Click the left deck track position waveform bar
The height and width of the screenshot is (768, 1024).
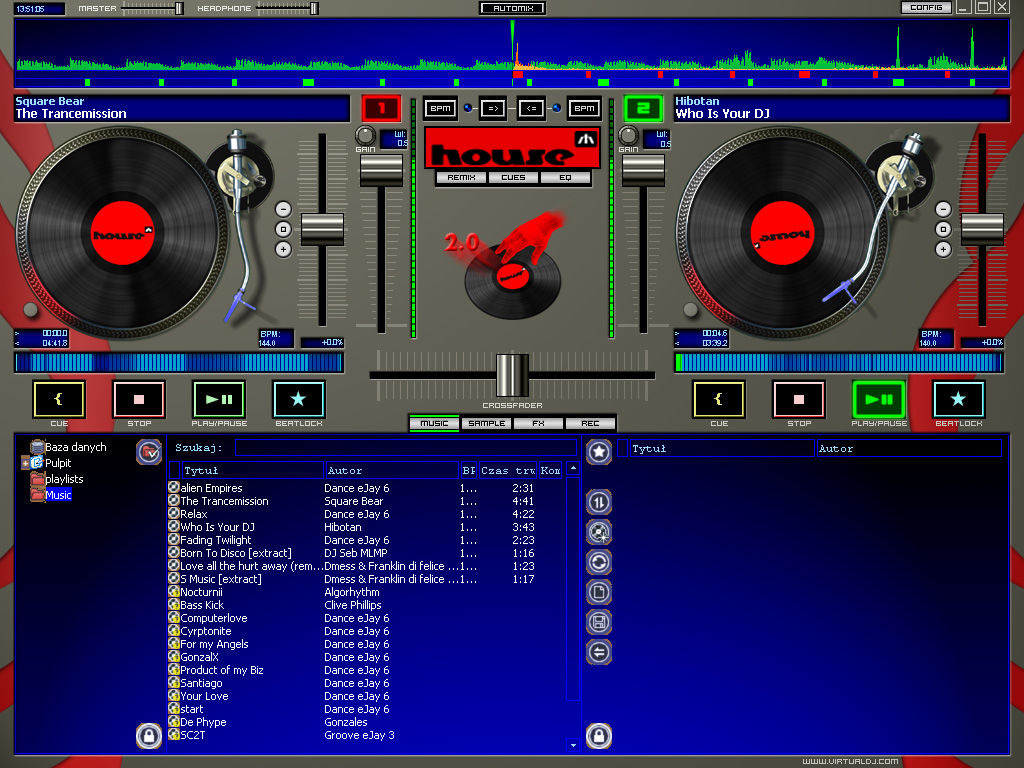pos(179,363)
